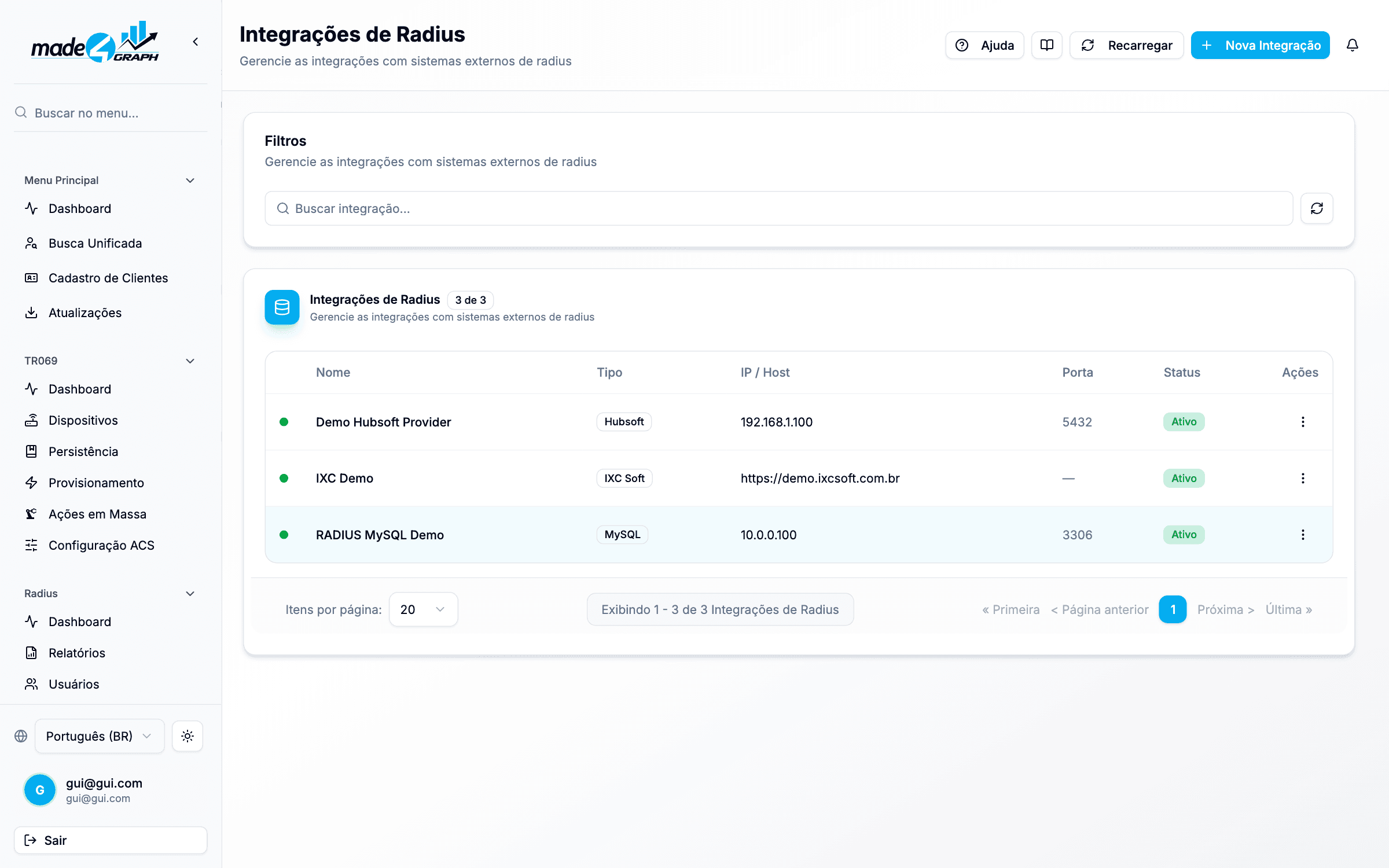Image resolution: width=1389 pixels, height=868 pixels.
Task: Click the green status dot of RADIUS MySQL Demo
Action: click(284, 535)
